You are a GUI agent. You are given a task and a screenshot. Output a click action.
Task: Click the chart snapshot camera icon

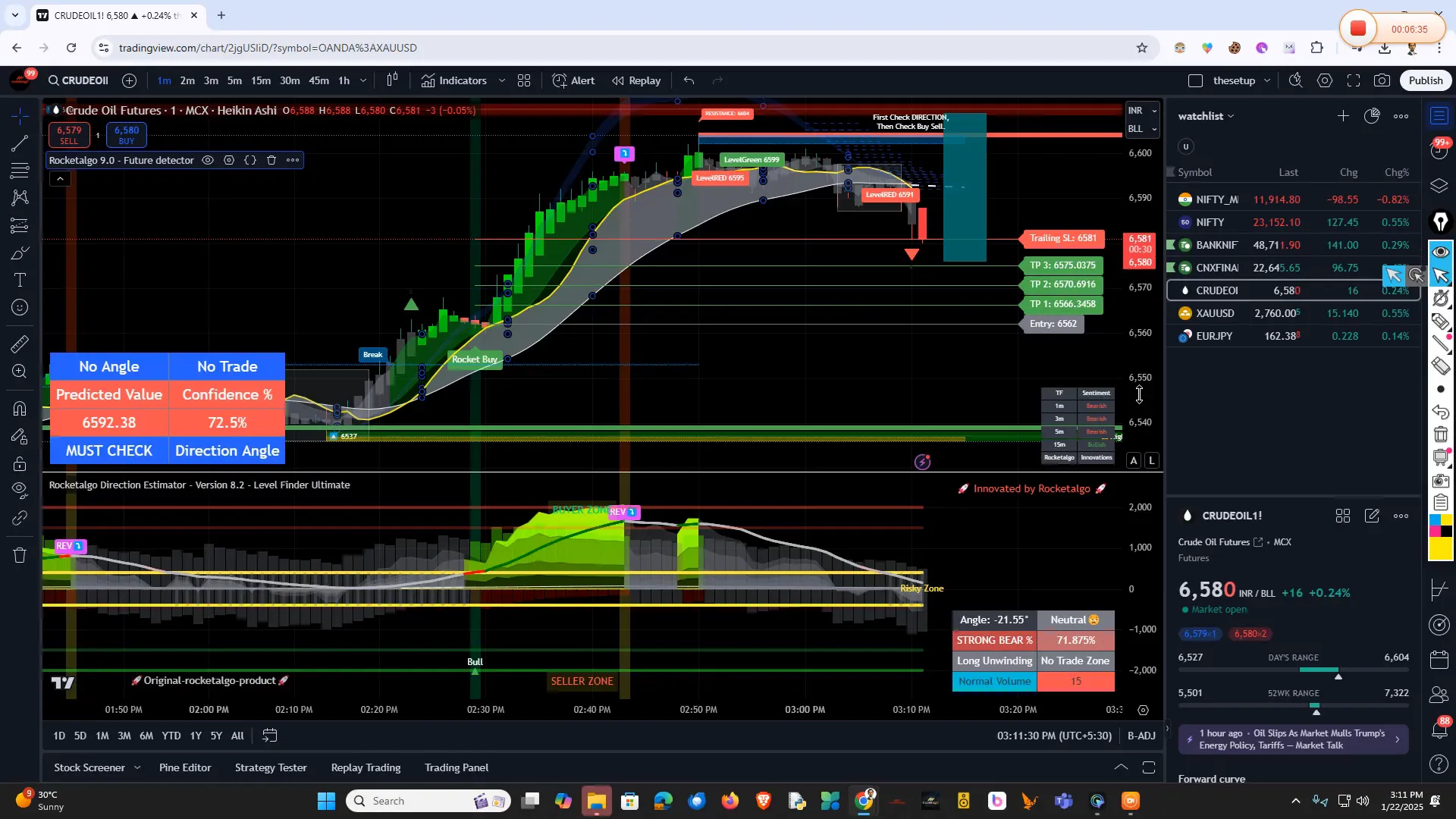[1382, 80]
